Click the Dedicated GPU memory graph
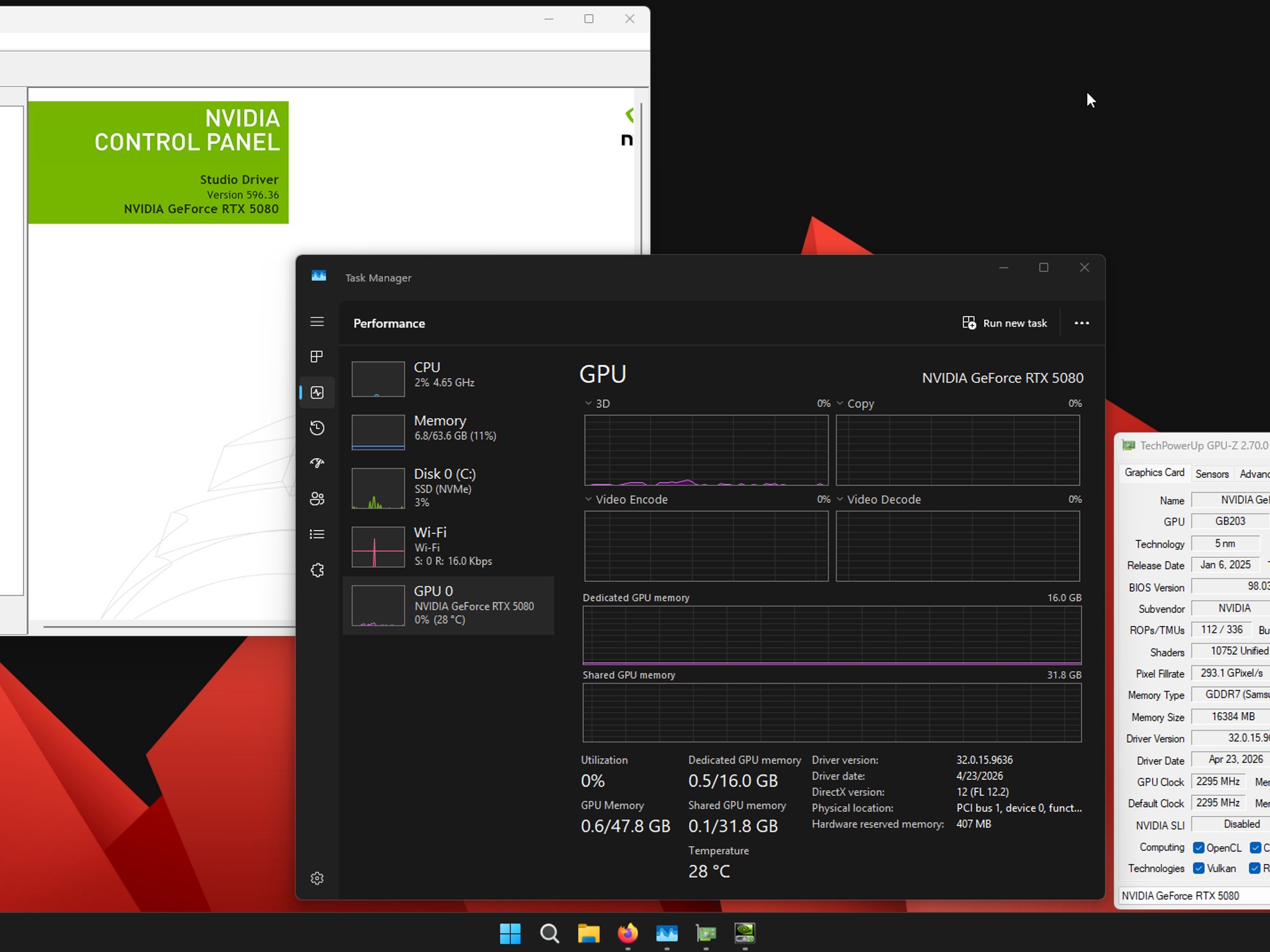The height and width of the screenshot is (952, 1270). [x=832, y=635]
